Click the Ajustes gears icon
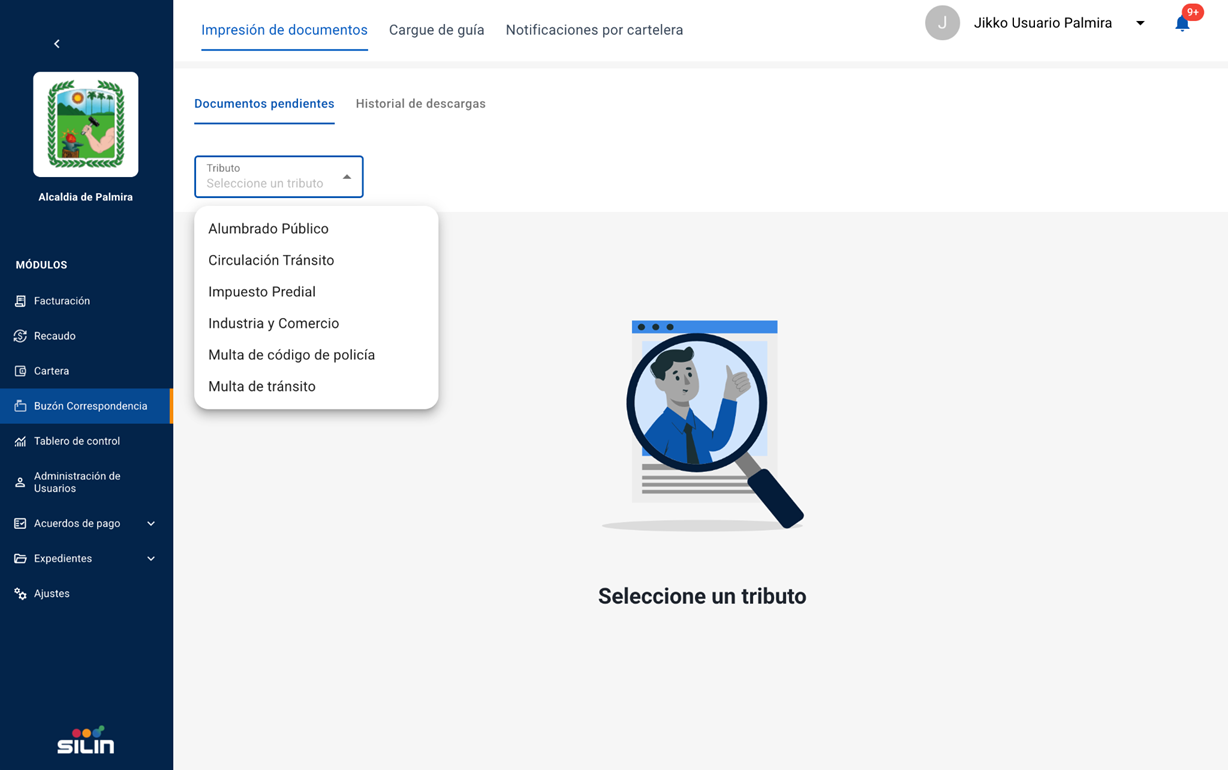 tap(20, 594)
